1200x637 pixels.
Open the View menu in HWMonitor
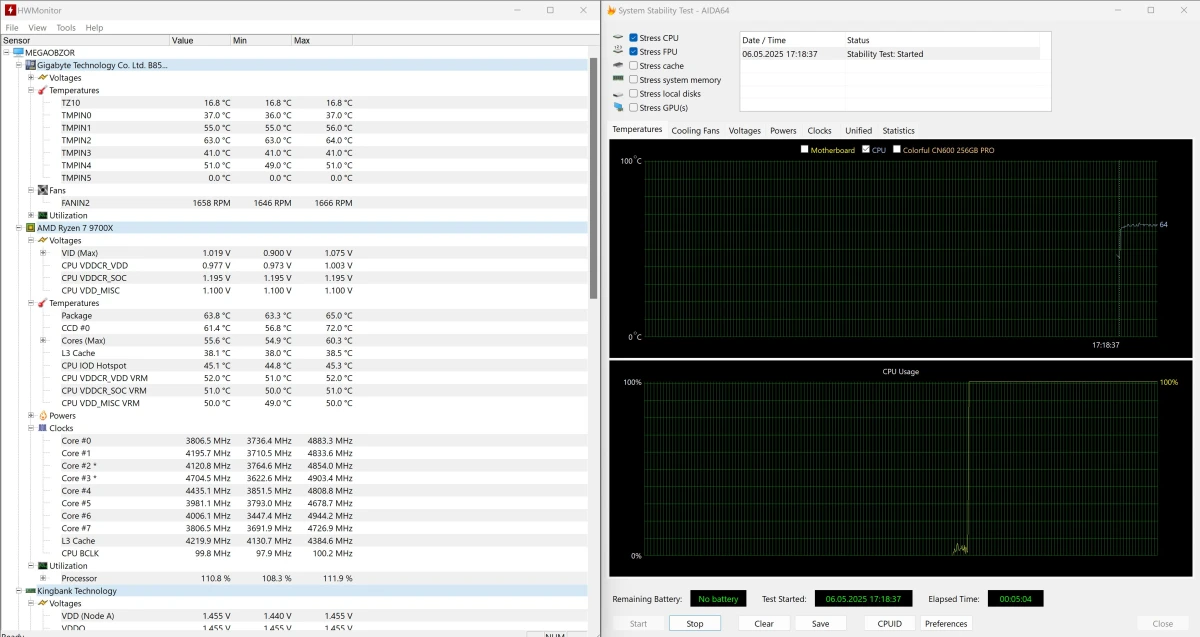point(37,28)
